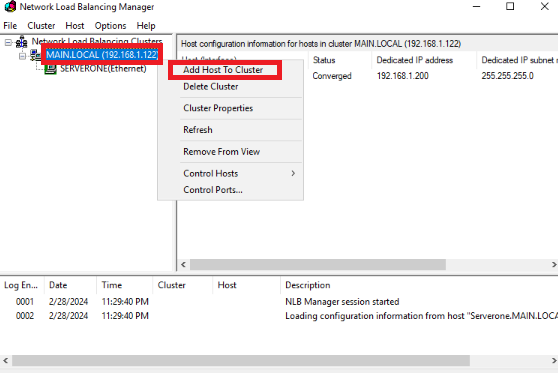Choose Delete Cluster from context menu
Screen dimensions: 558x373
point(211,86)
